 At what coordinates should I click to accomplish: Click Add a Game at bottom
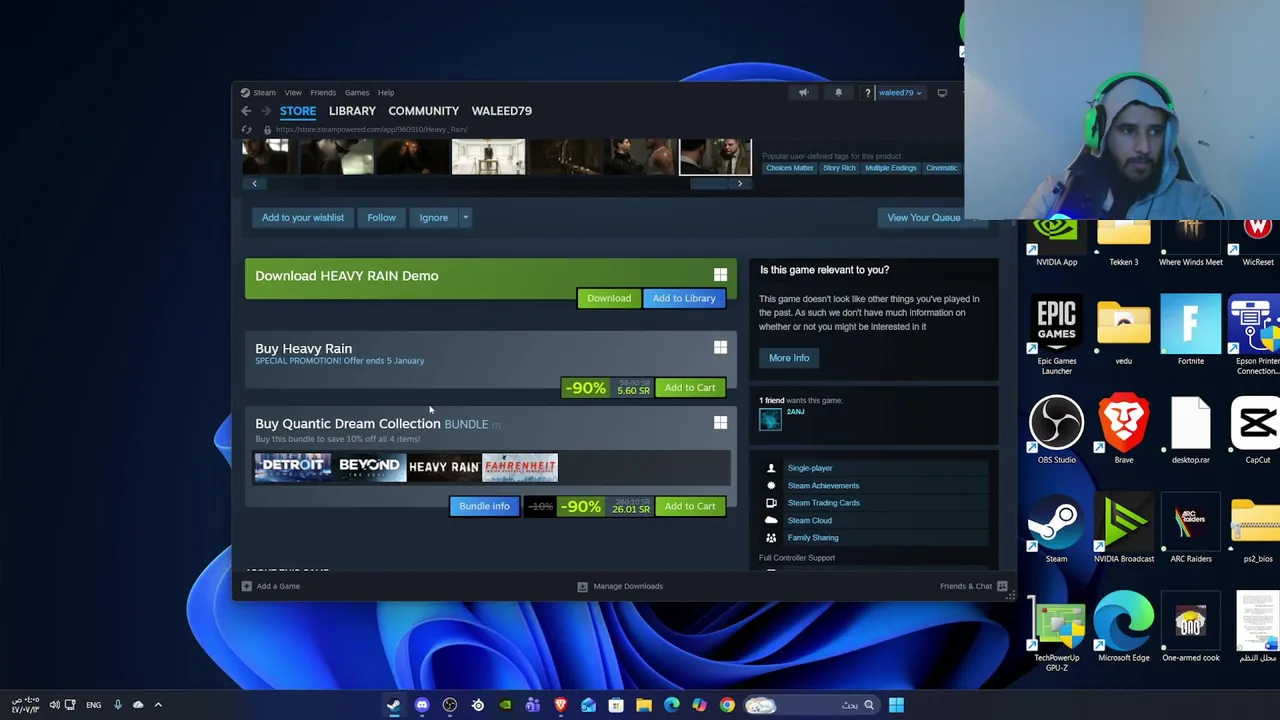(x=271, y=586)
